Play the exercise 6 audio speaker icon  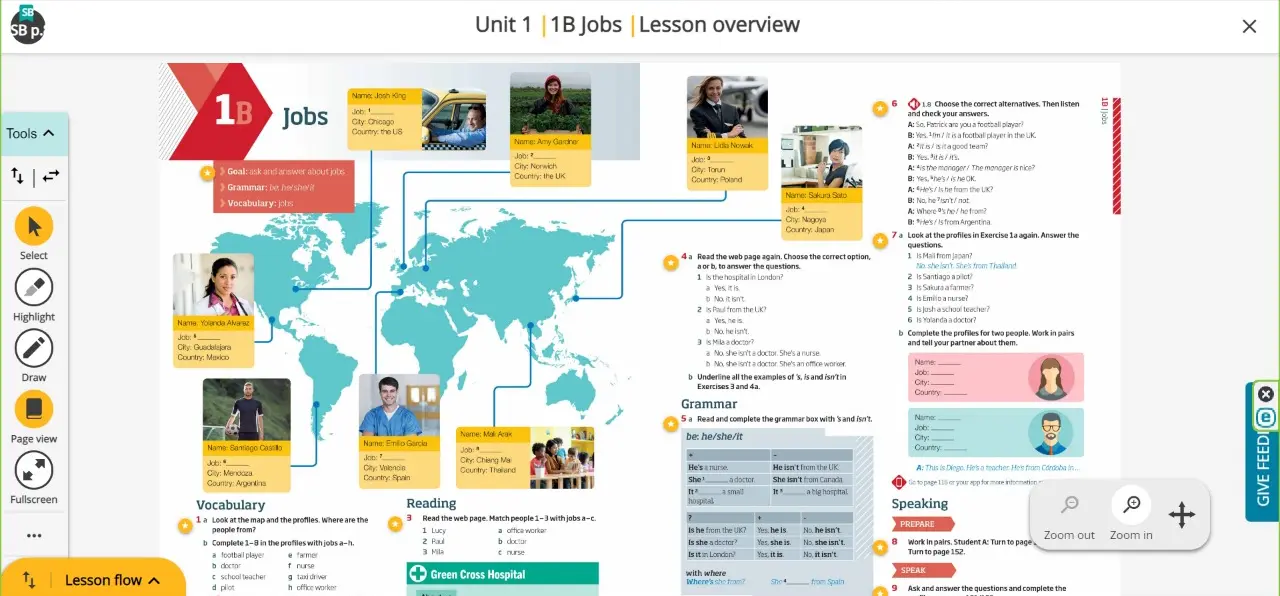tap(913, 104)
